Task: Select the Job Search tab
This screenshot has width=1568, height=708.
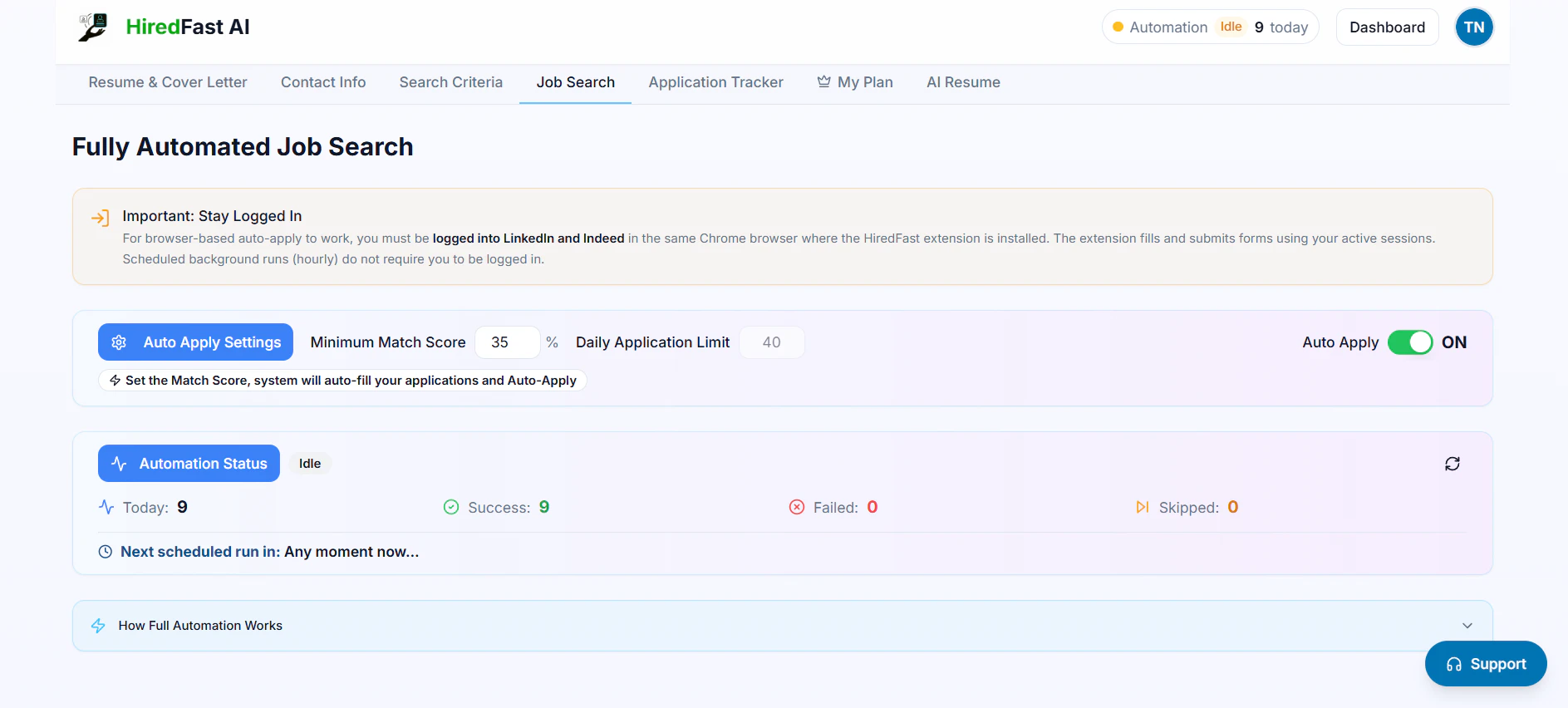Action: (576, 82)
